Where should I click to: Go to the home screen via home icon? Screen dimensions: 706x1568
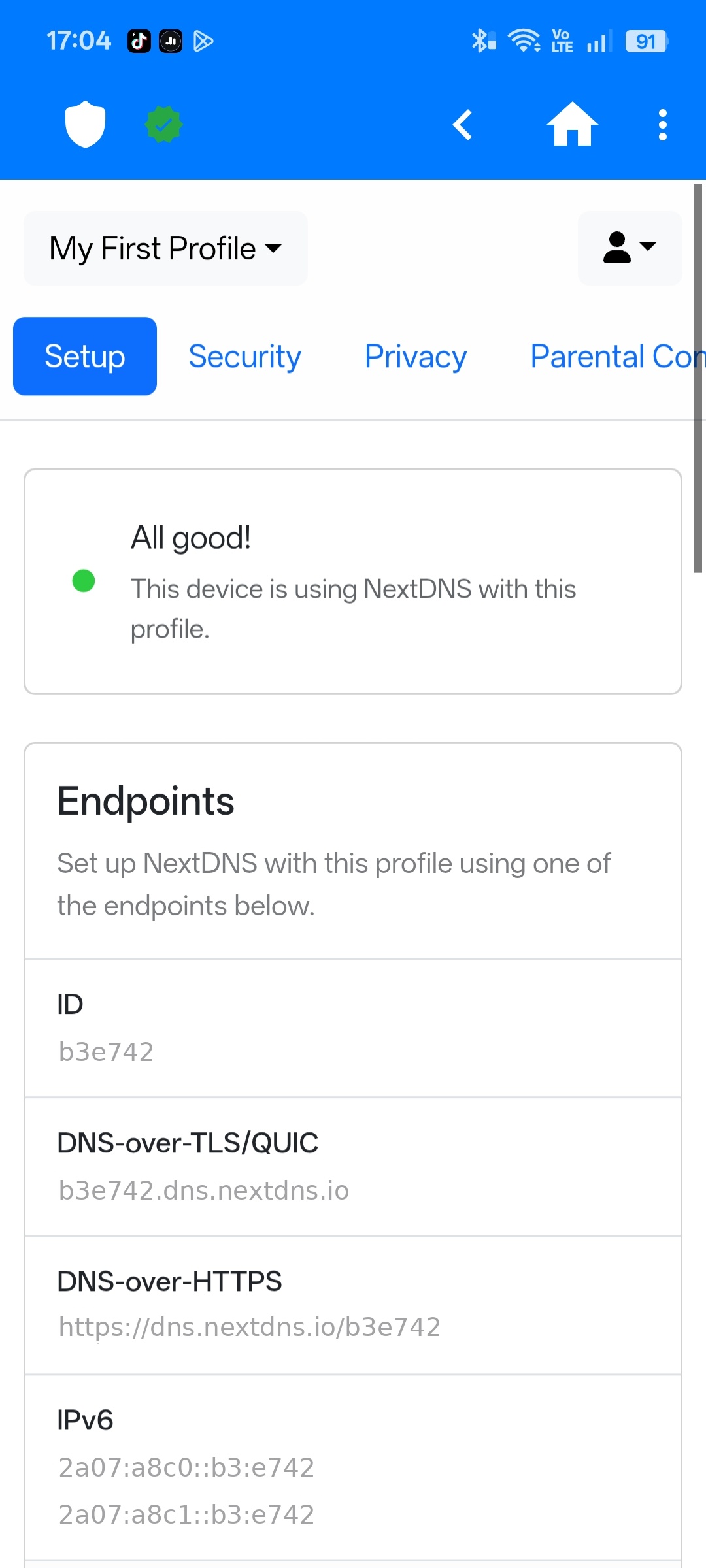(x=572, y=125)
